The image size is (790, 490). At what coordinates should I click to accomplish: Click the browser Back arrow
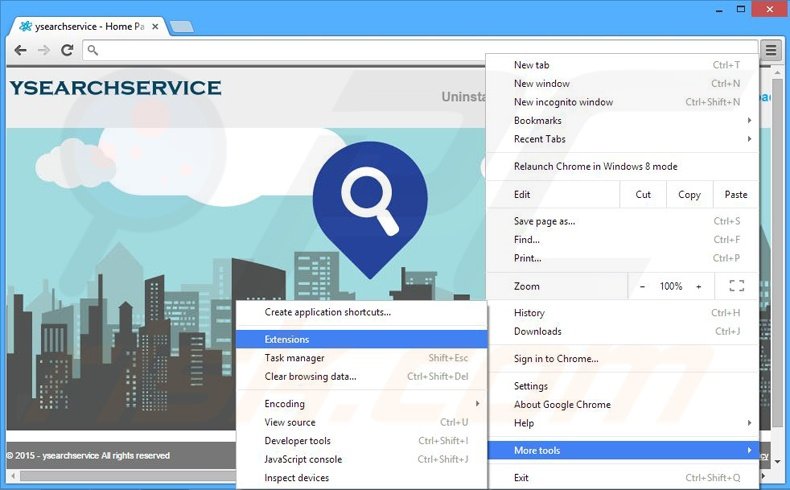click(x=20, y=50)
